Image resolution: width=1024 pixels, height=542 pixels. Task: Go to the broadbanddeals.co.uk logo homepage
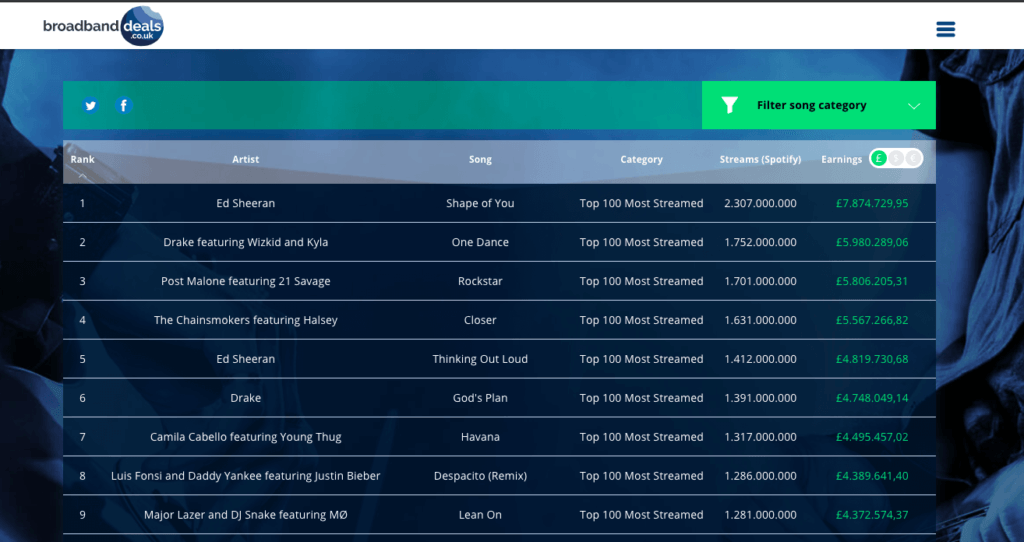[x=103, y=26]
